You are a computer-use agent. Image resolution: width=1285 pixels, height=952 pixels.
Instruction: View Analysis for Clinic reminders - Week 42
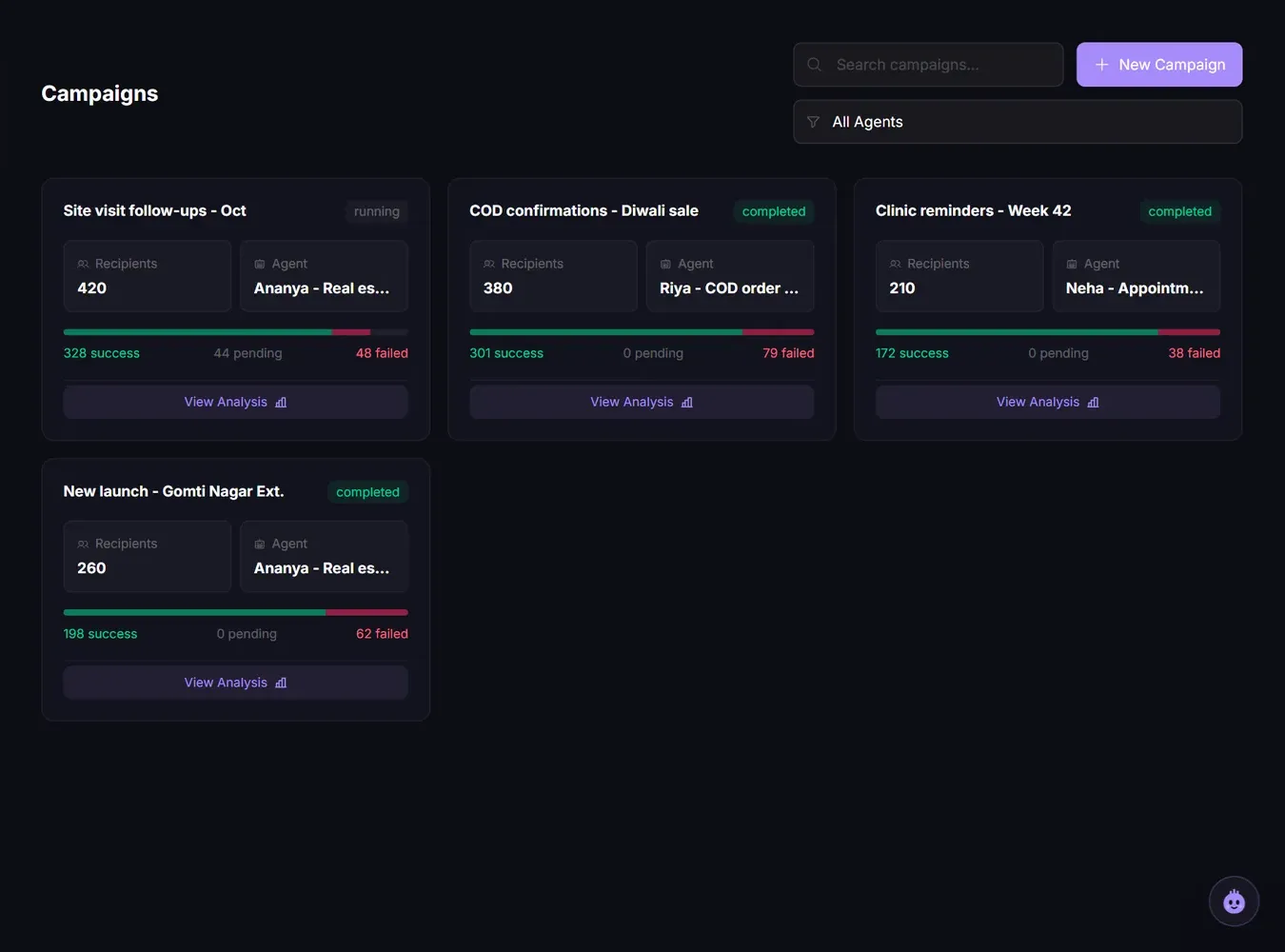click(x=1048, y=402)
